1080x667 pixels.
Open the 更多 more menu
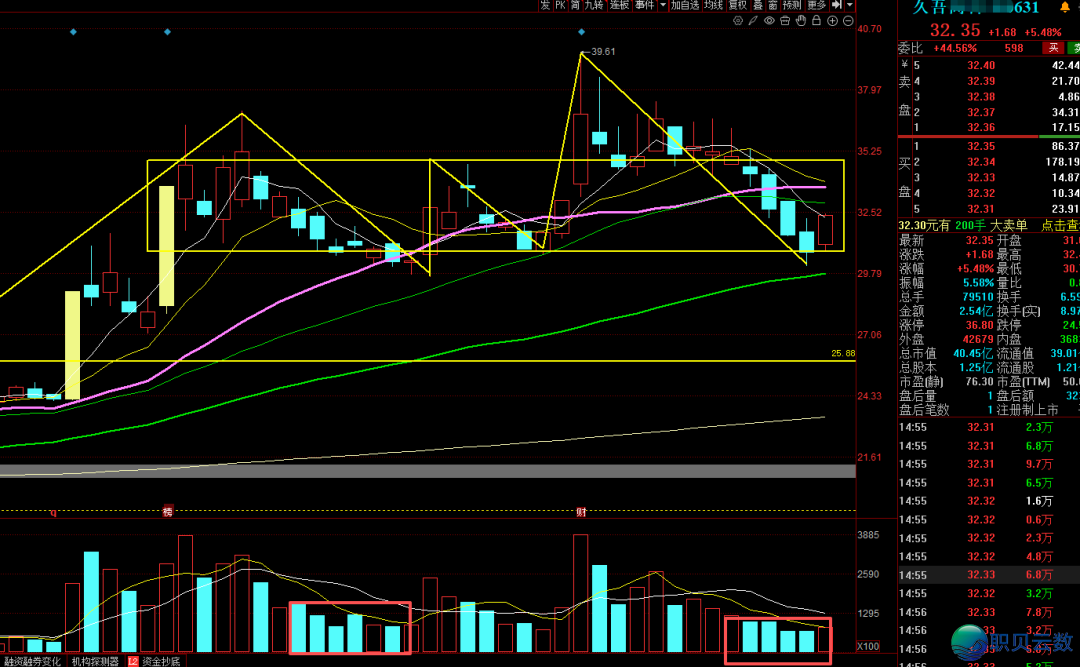click(817, 5)
